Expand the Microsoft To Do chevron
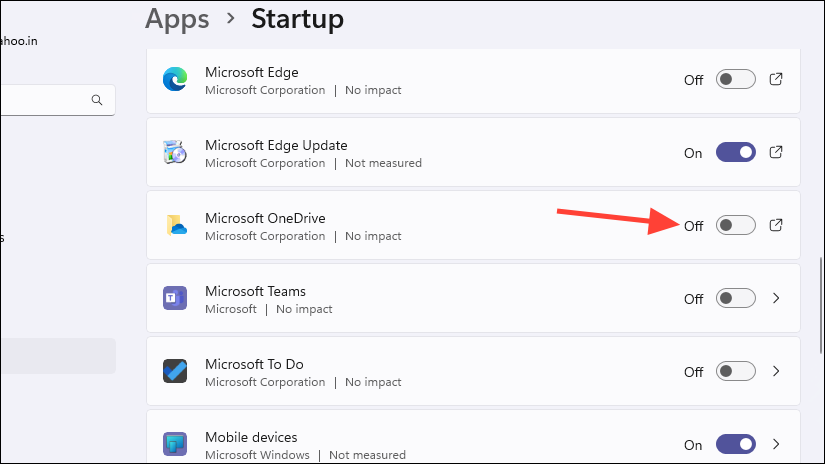 776,371
